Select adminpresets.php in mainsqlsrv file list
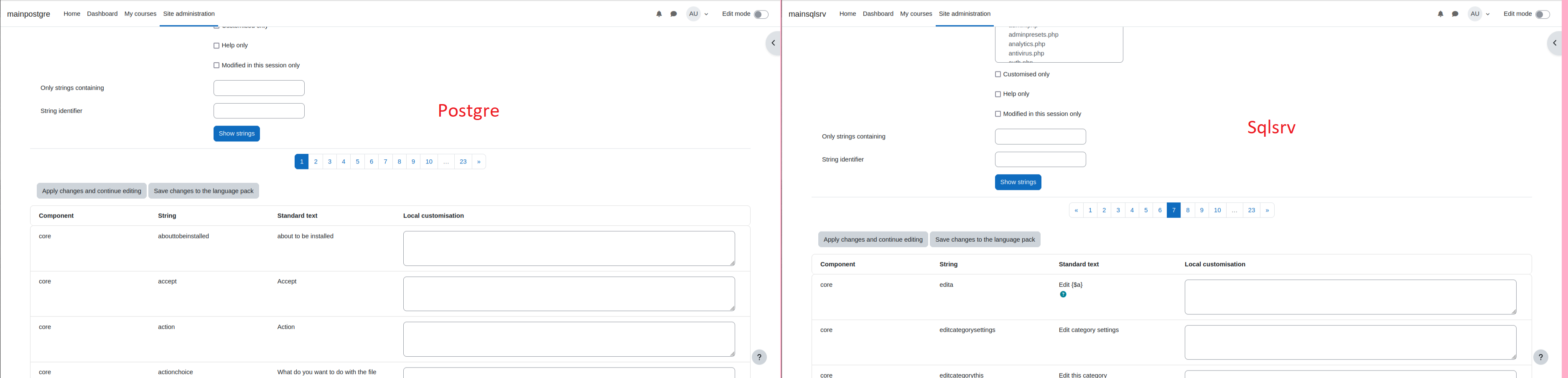The height and width of the screenshot is (378, 1568). click(1033, 35)
